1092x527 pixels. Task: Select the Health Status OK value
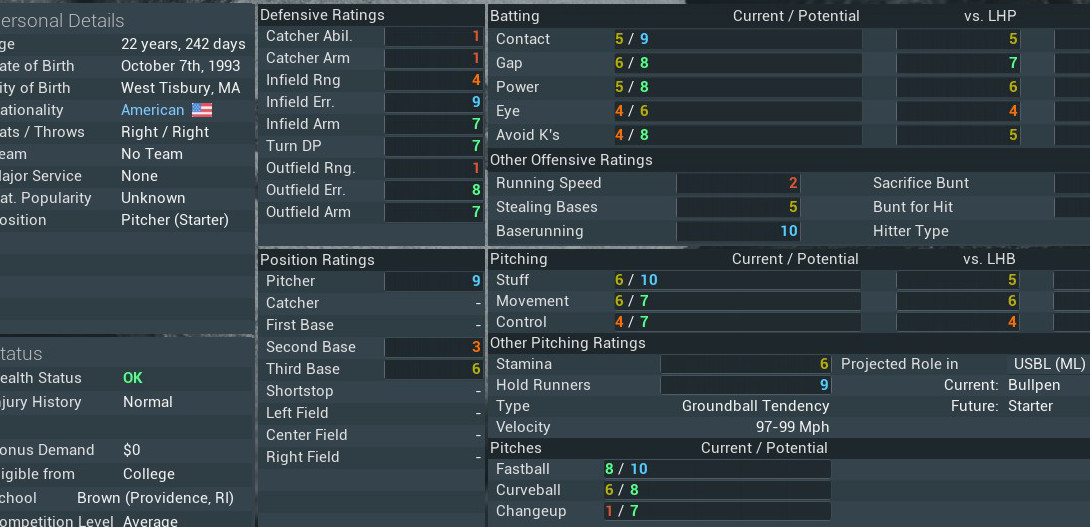coord(132,378)
